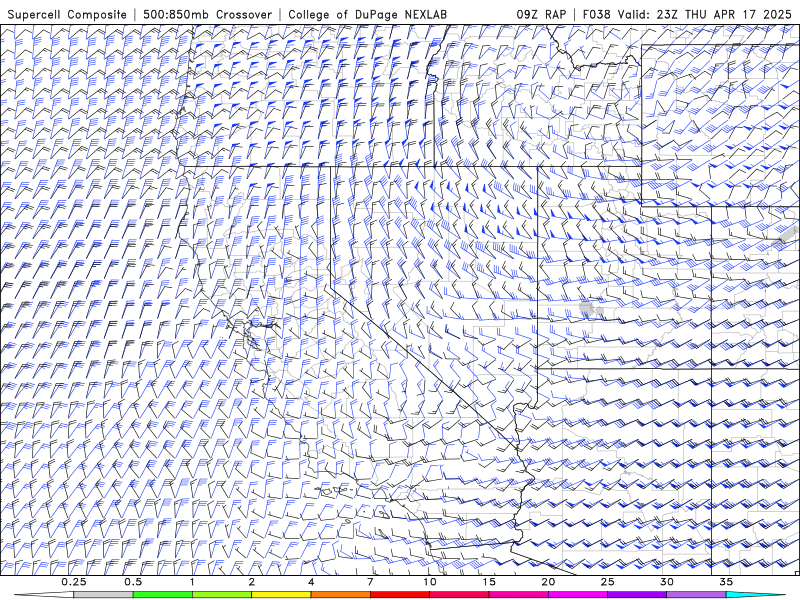800x600 pixels.
Task: Click the legend value 35
Action: pyautogui.click(x=726, y=582)
